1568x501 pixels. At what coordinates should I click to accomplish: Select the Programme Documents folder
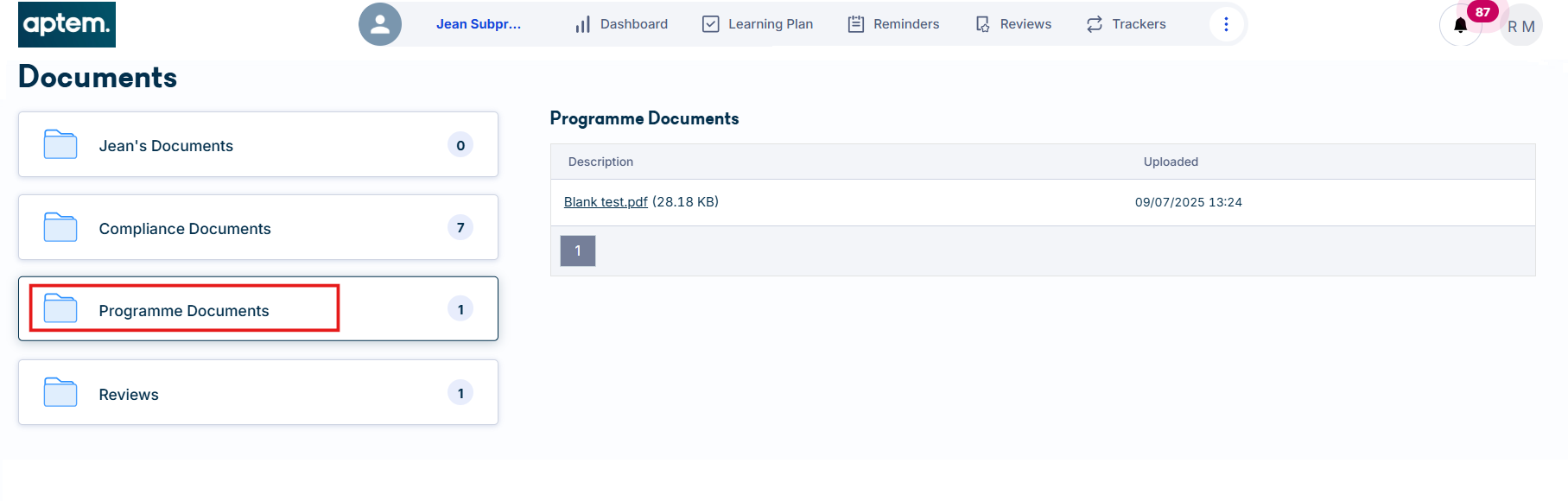258,309
